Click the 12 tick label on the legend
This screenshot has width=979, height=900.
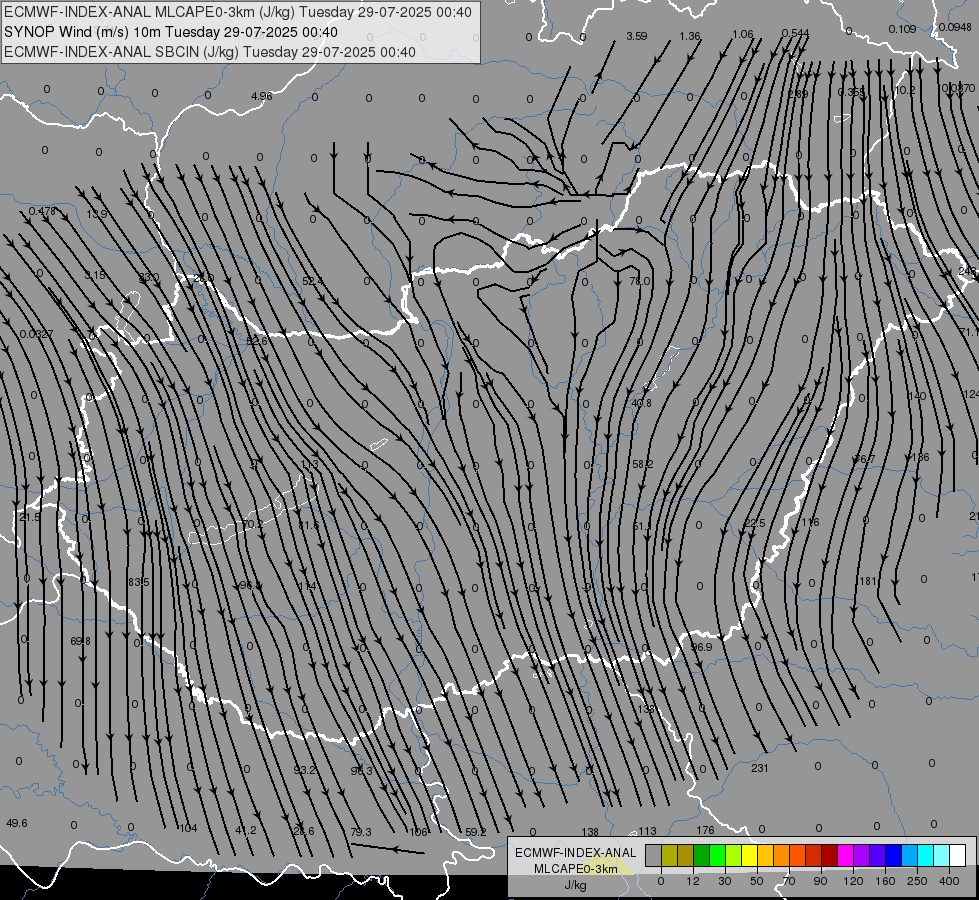[693, 881]
